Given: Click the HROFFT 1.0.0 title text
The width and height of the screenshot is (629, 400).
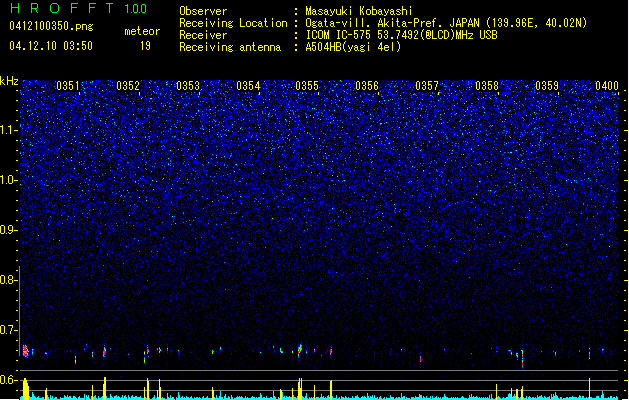Looking at the screenshot, I should coord(78,8).
